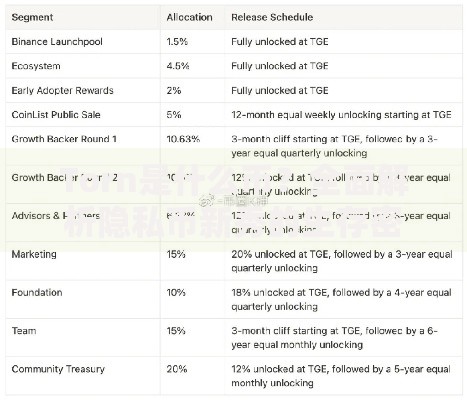Select the Allocation column header

pos(189,17)
